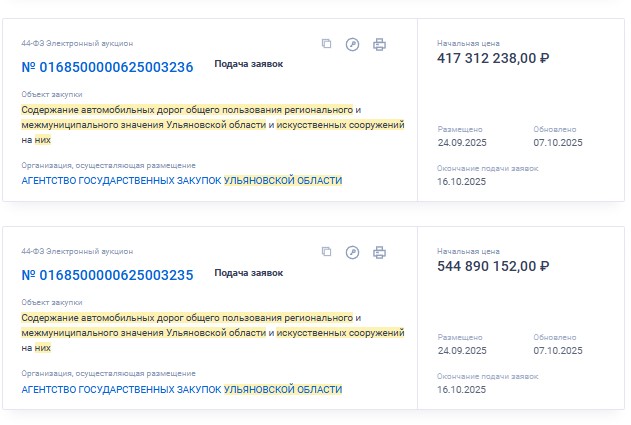Open tender link № 0168500000625003235
This screenshot has height=425, width=631.
(x=108, y=275)
